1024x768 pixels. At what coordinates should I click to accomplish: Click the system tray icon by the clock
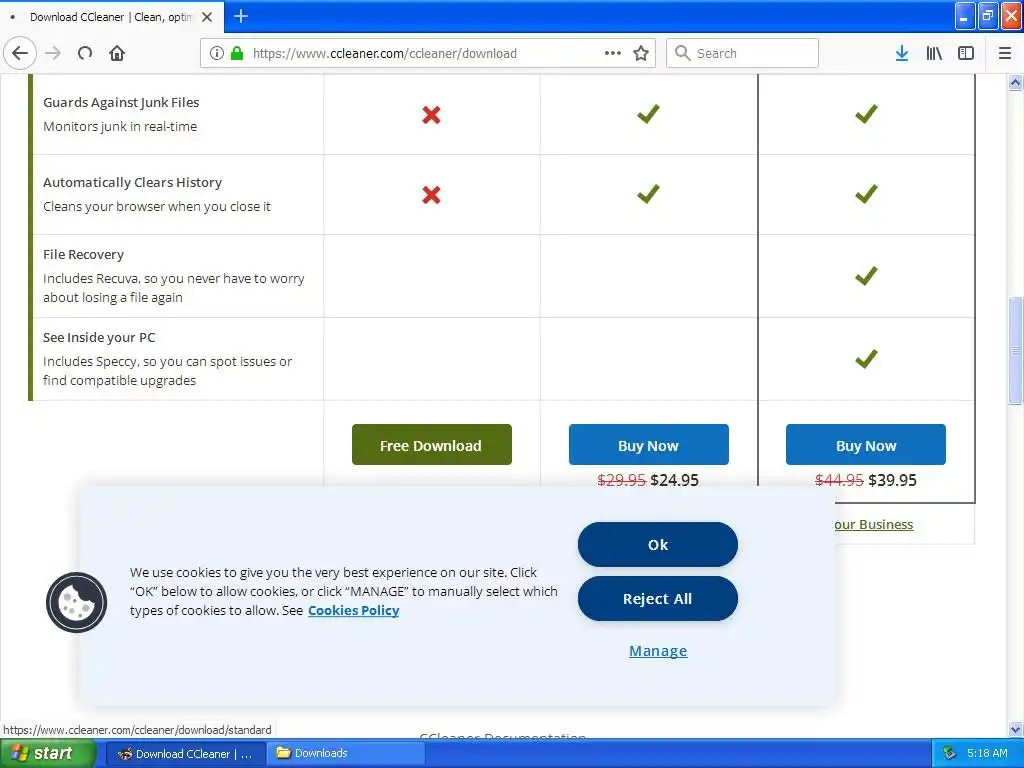click(x=949, y=754)
